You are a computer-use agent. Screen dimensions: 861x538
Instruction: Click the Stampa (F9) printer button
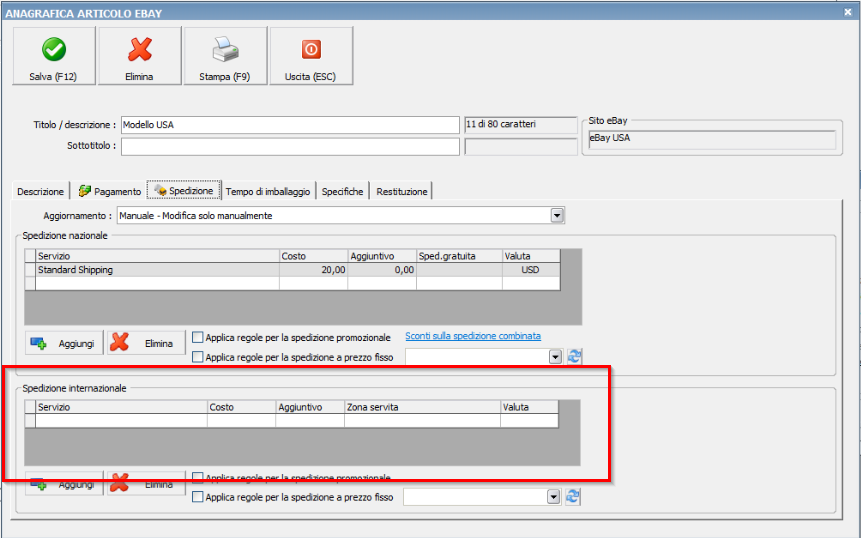[x=225, y=56]
